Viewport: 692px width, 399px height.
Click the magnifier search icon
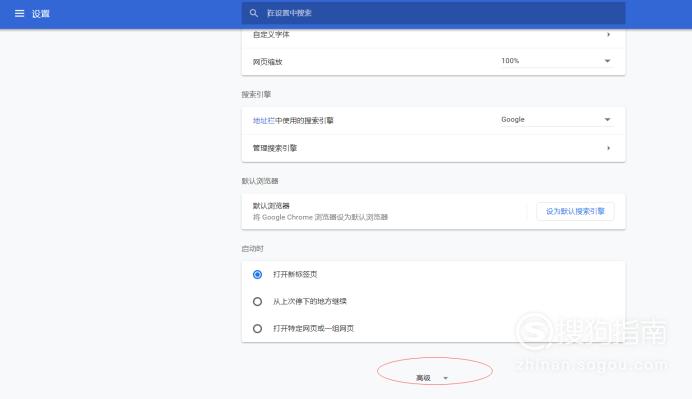[x=254, y=13]
